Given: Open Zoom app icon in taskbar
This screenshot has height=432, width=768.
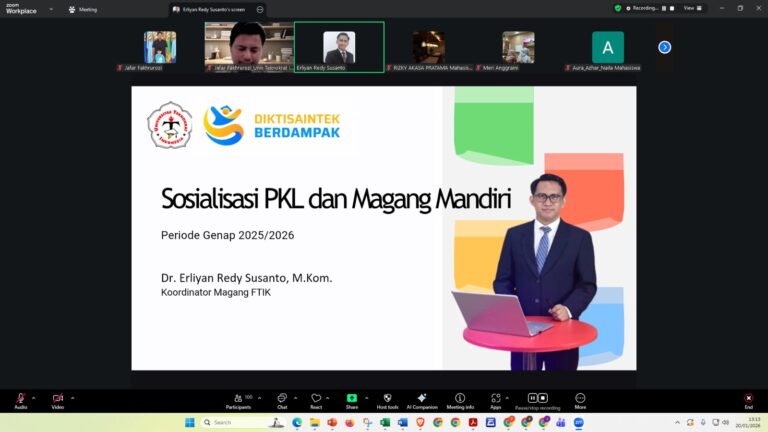Looking at the screenshot, I should [x=578, y=422].
